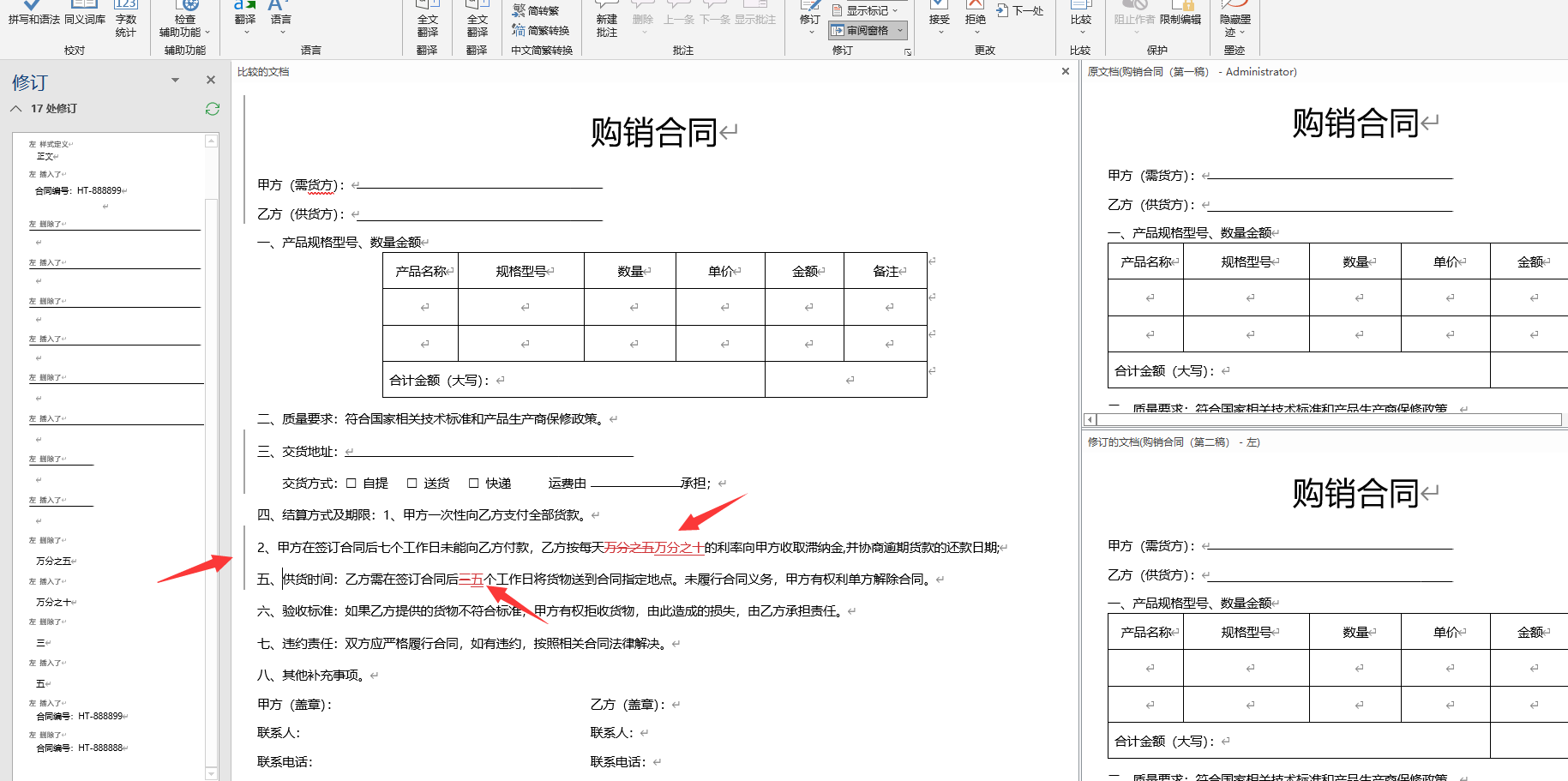Open 字数统计 word count tool
The width and height of the screenshot is (1568, 781).
pyautogui.click(x=125, y=19)
